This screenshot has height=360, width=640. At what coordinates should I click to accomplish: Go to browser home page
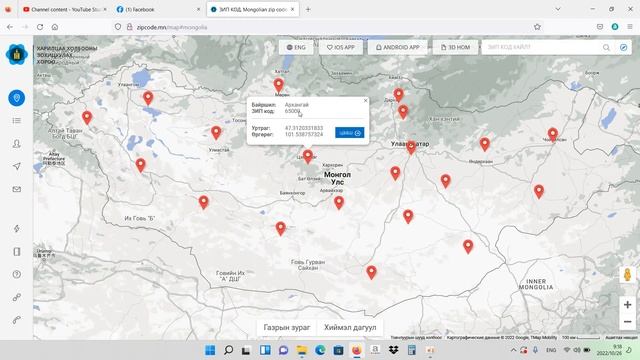click(55, 27)
